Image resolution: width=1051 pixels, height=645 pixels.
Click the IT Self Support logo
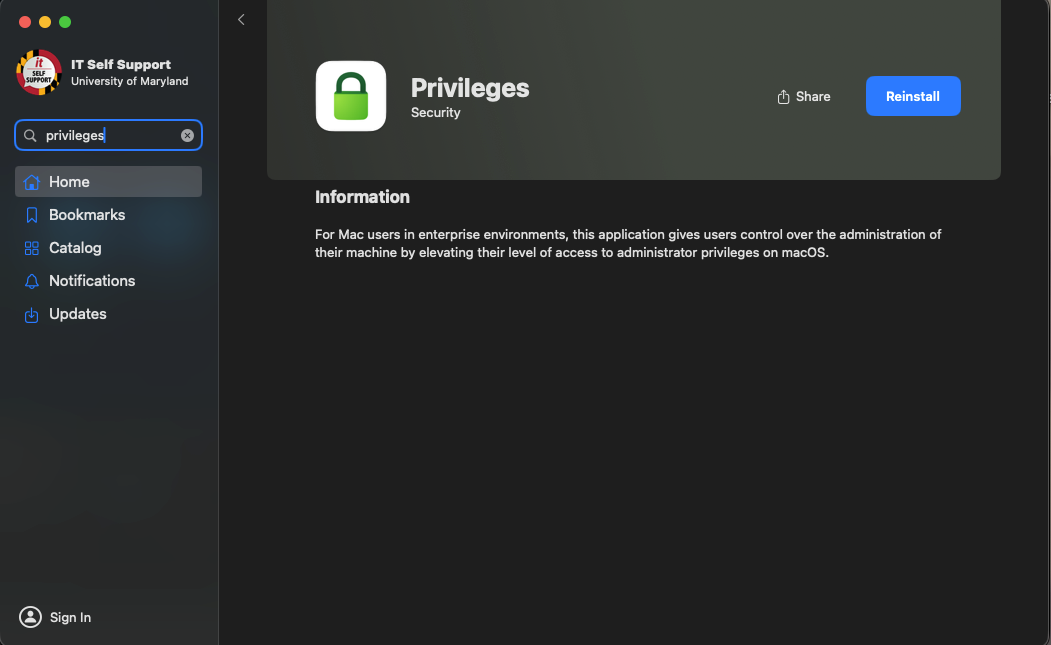(x=39, y=72)
